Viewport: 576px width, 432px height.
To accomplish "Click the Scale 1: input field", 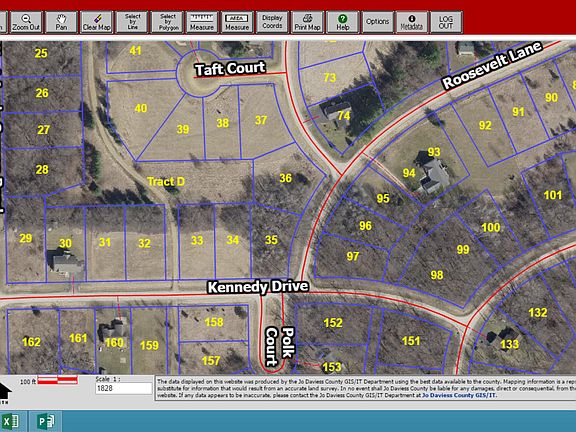I will [x=123, y=388].
